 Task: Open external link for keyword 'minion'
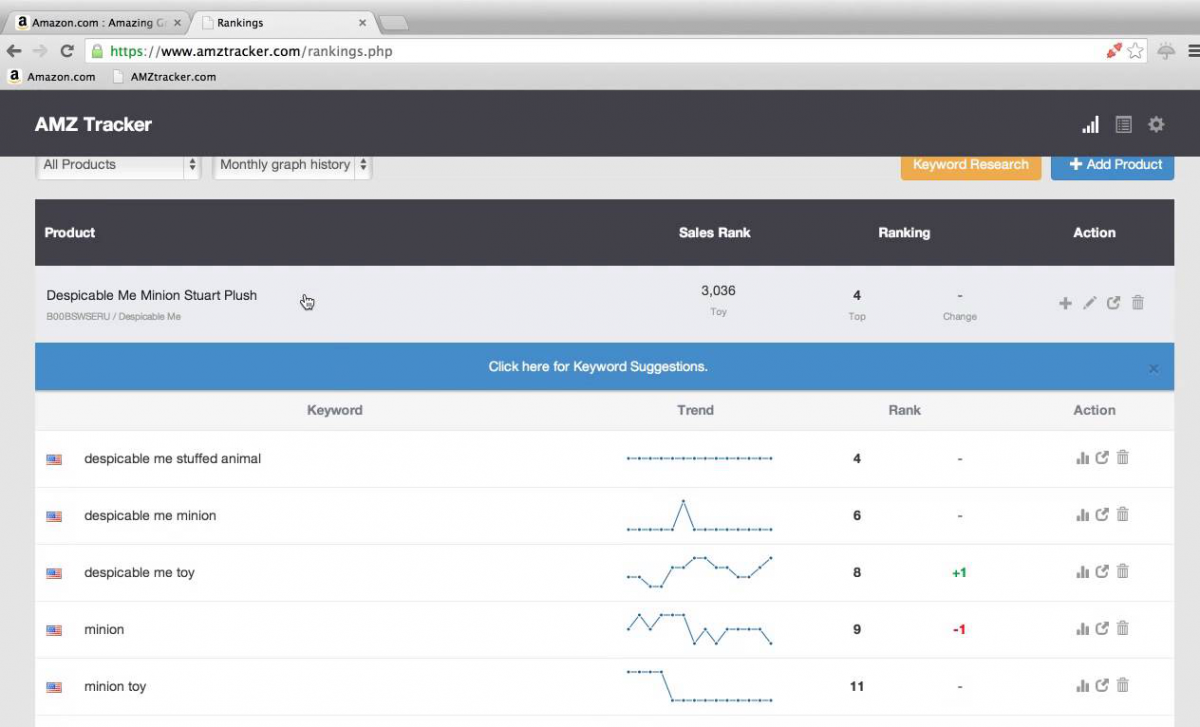pyautogui.click(x=1102, y=628)
